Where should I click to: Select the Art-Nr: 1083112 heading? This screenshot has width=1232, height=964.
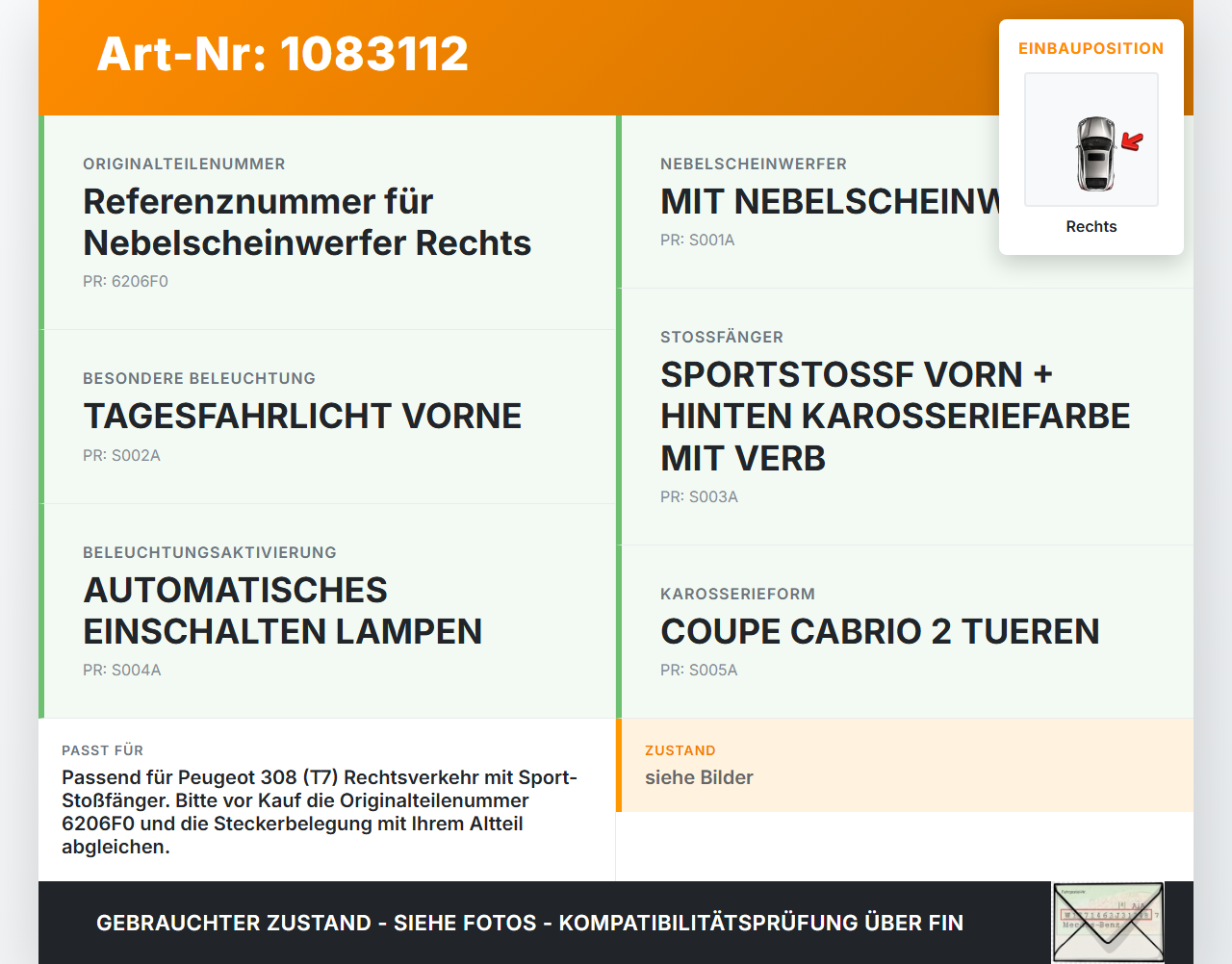[282, 54]
